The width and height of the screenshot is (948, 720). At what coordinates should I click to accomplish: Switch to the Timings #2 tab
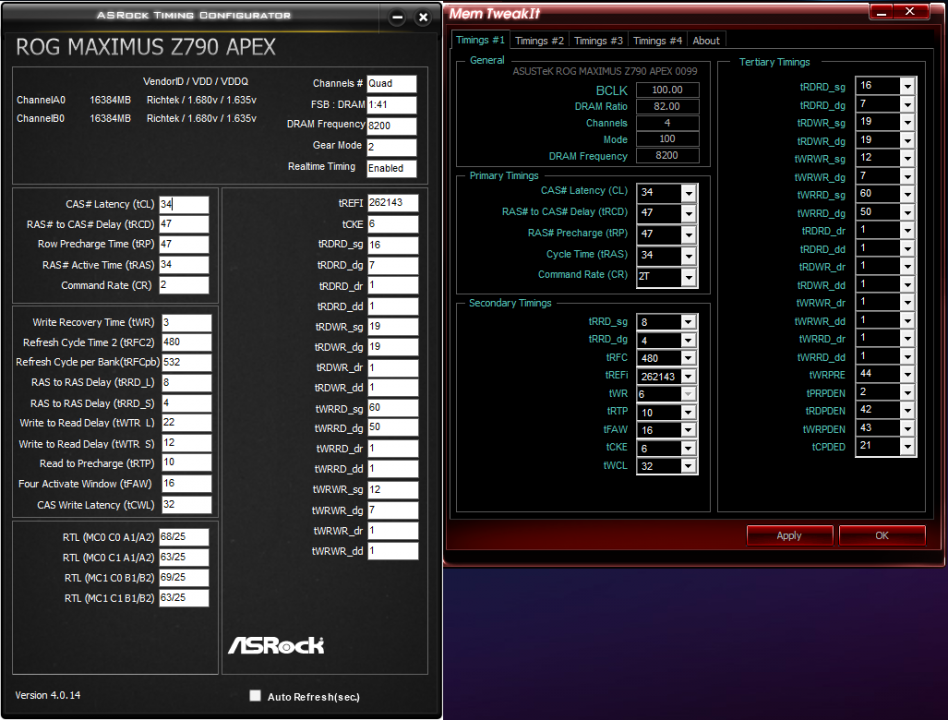539,40
